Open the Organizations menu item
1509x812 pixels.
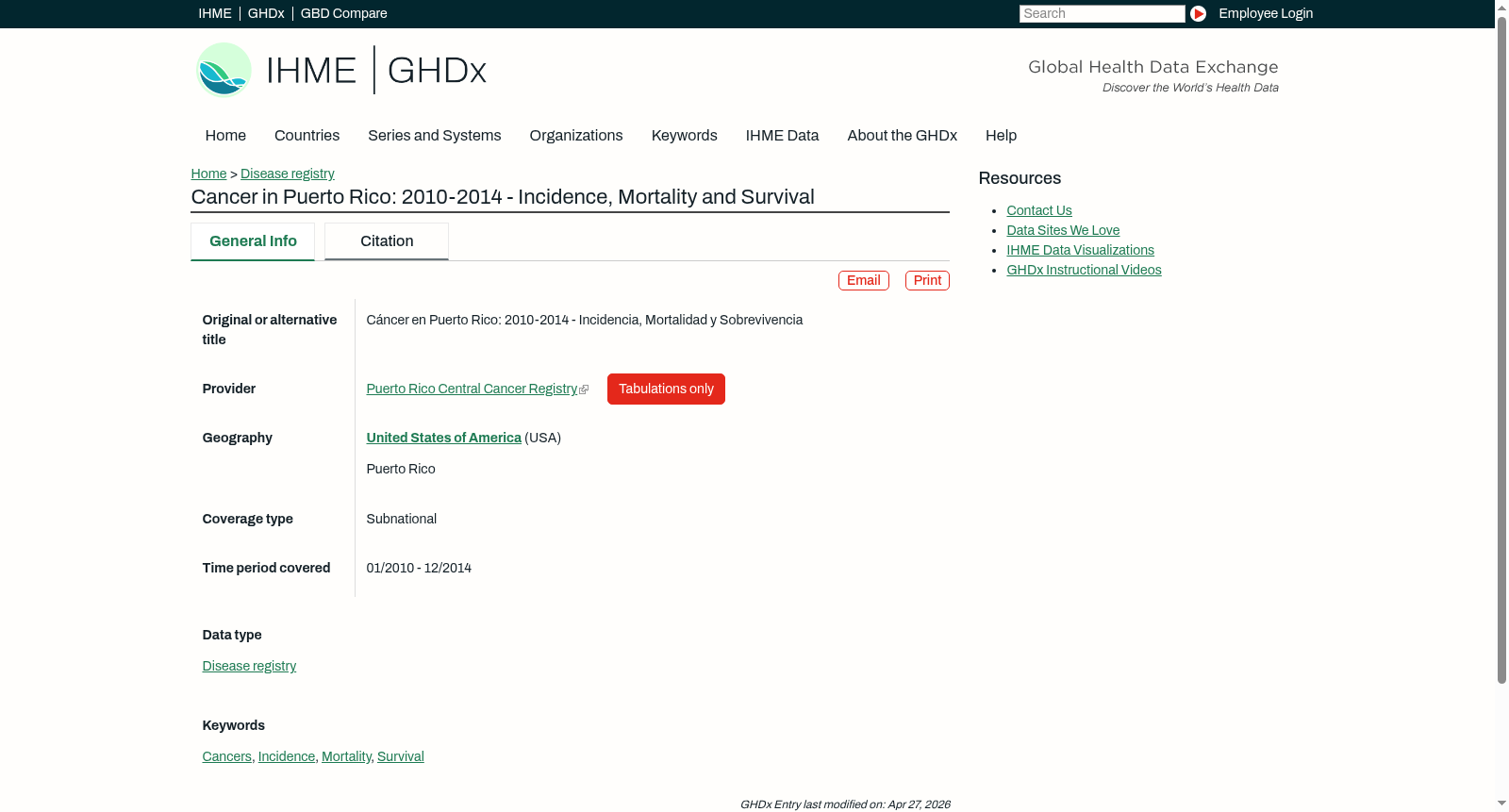[x=576, y=136]
